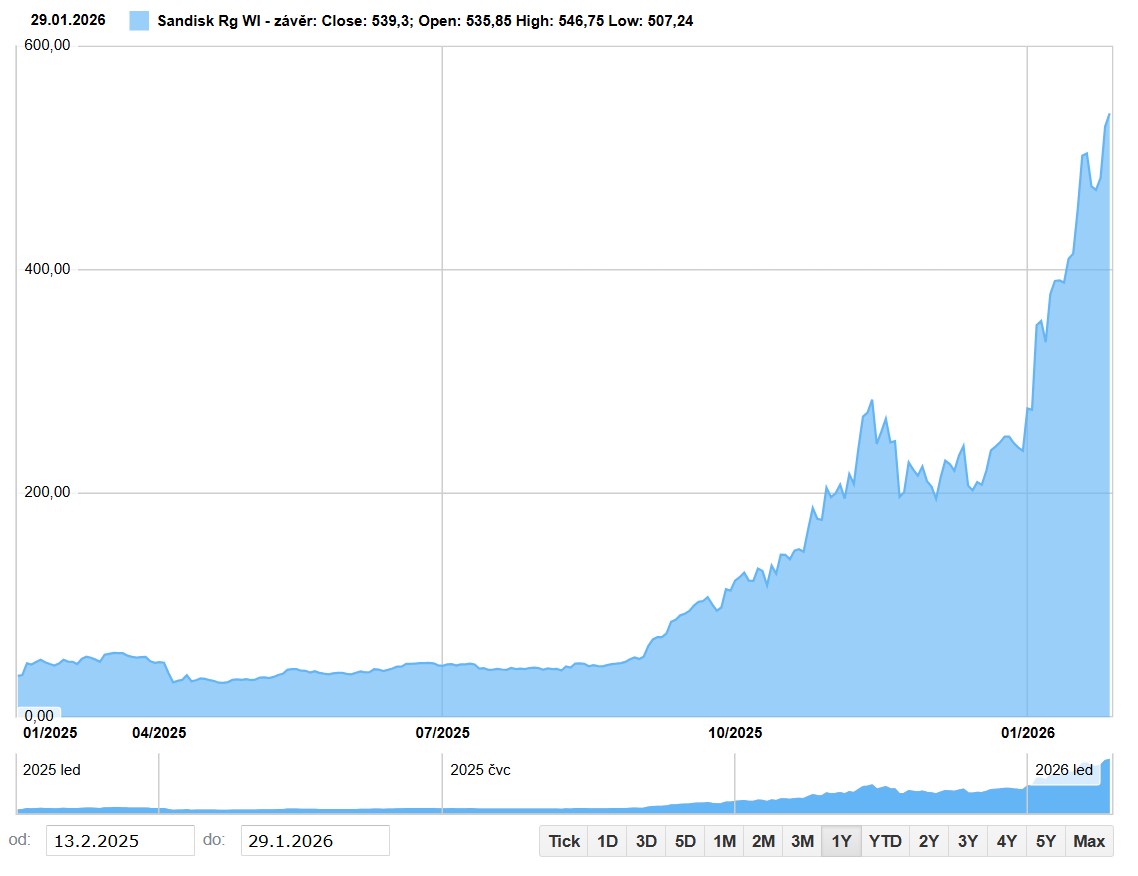
Task: Choose the 3Y time span
Action: click(968, 841)
